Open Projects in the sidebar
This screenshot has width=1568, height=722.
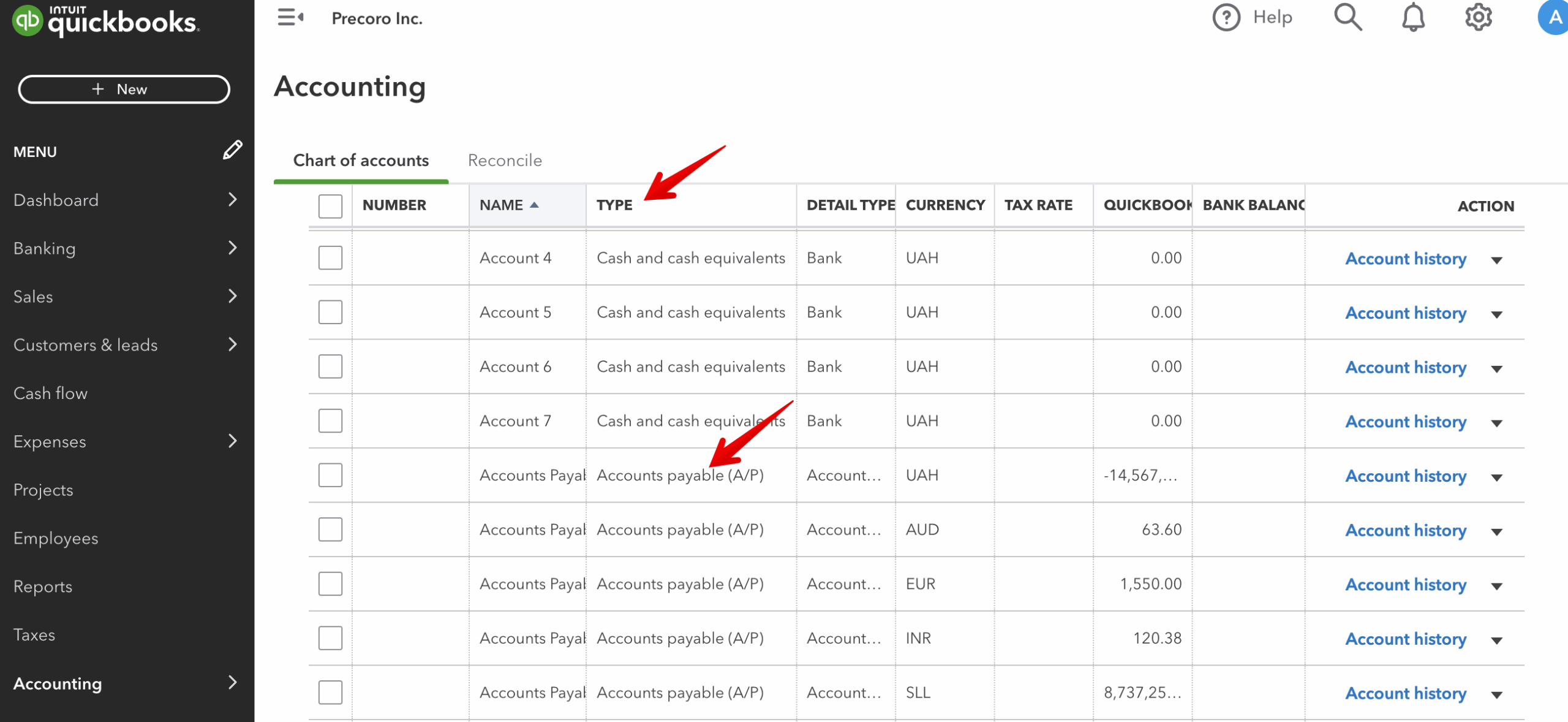pos(43,490)
